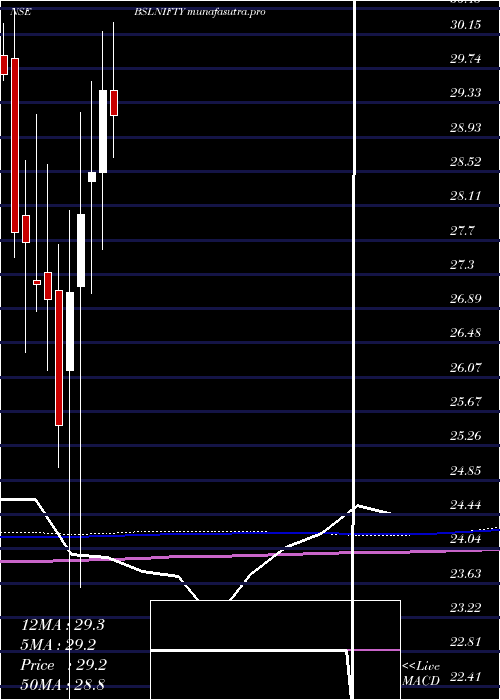The width and height of the screenshot is (500, 700).
Task: Select the small white candlestick near 28.52
Action: 92,177
